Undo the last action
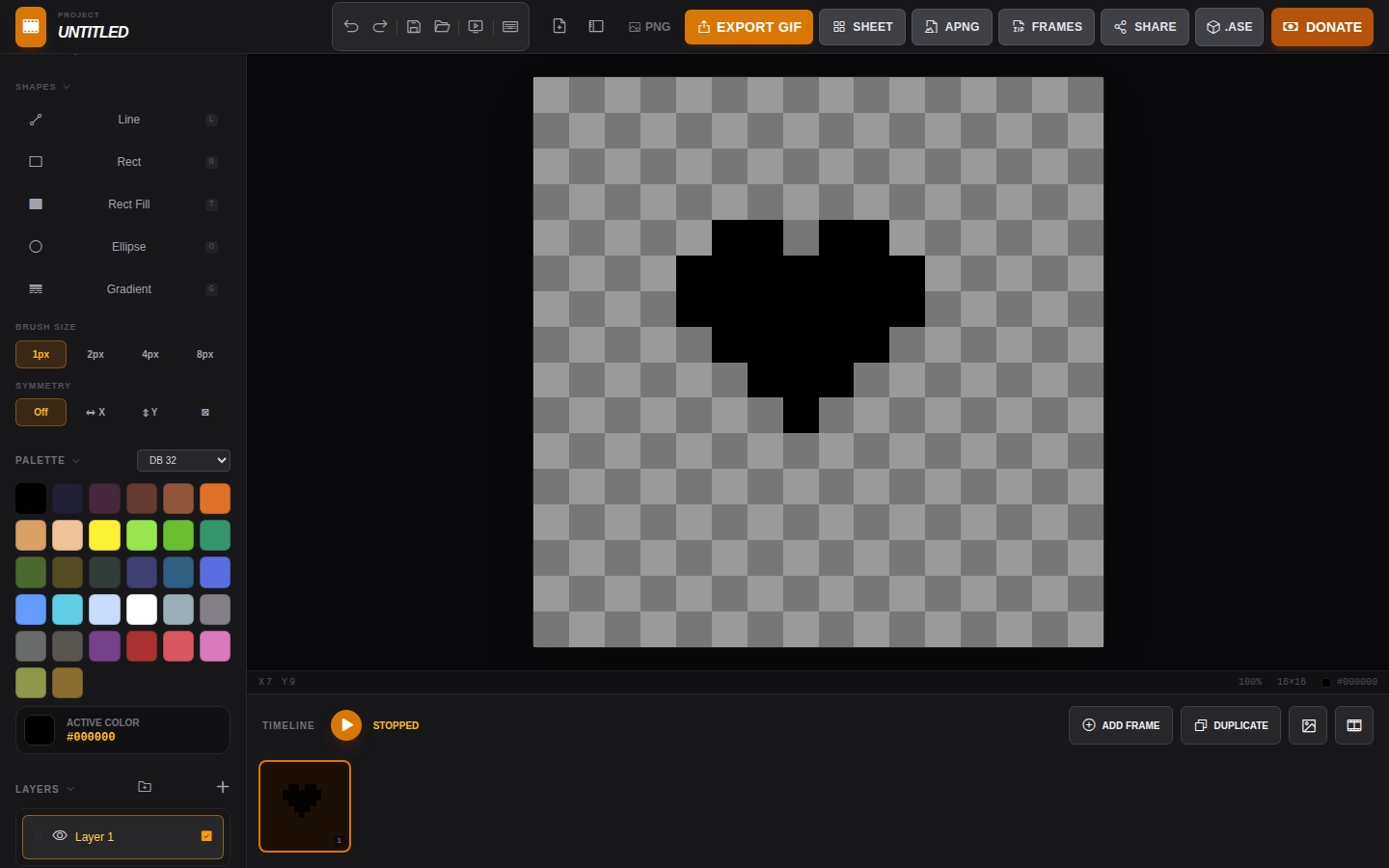 (x=351, y=27)
